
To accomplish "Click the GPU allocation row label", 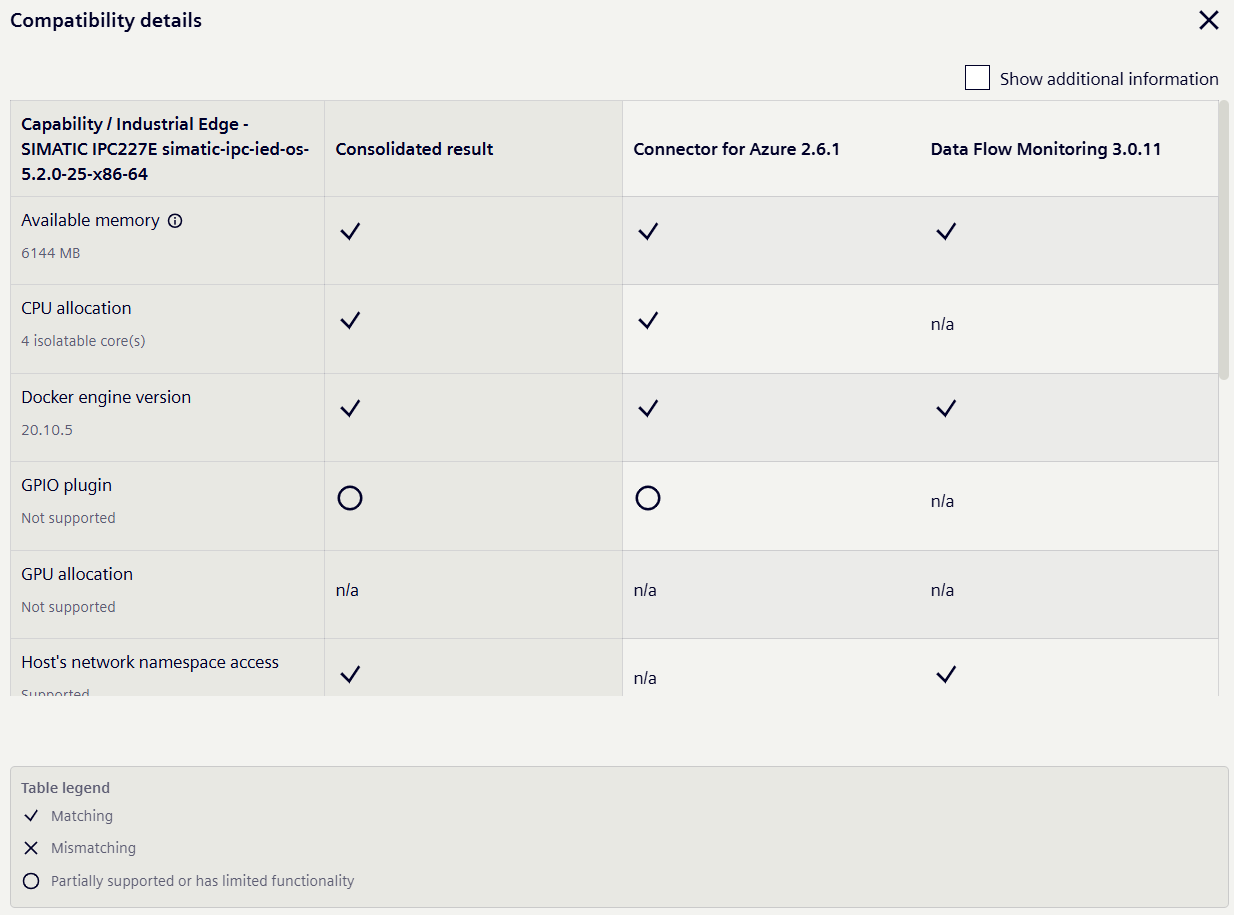I will [77, 574].
